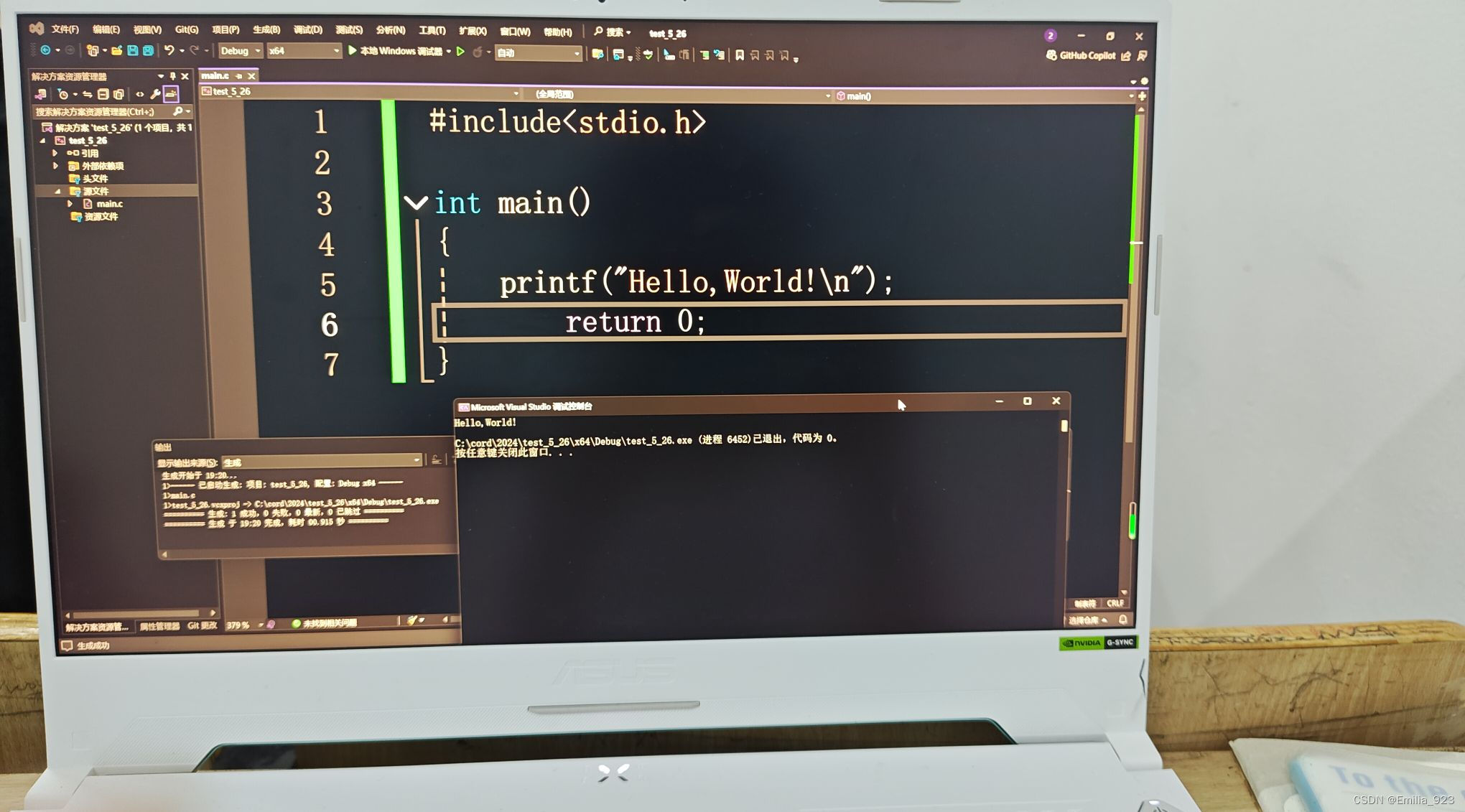This screenshot has height=812, width=1465.
Task: Click the New Project icon
Action: click(93, 51)
